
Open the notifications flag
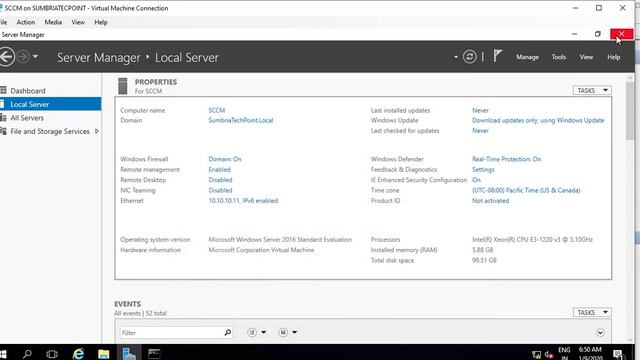tap(497, 56)
